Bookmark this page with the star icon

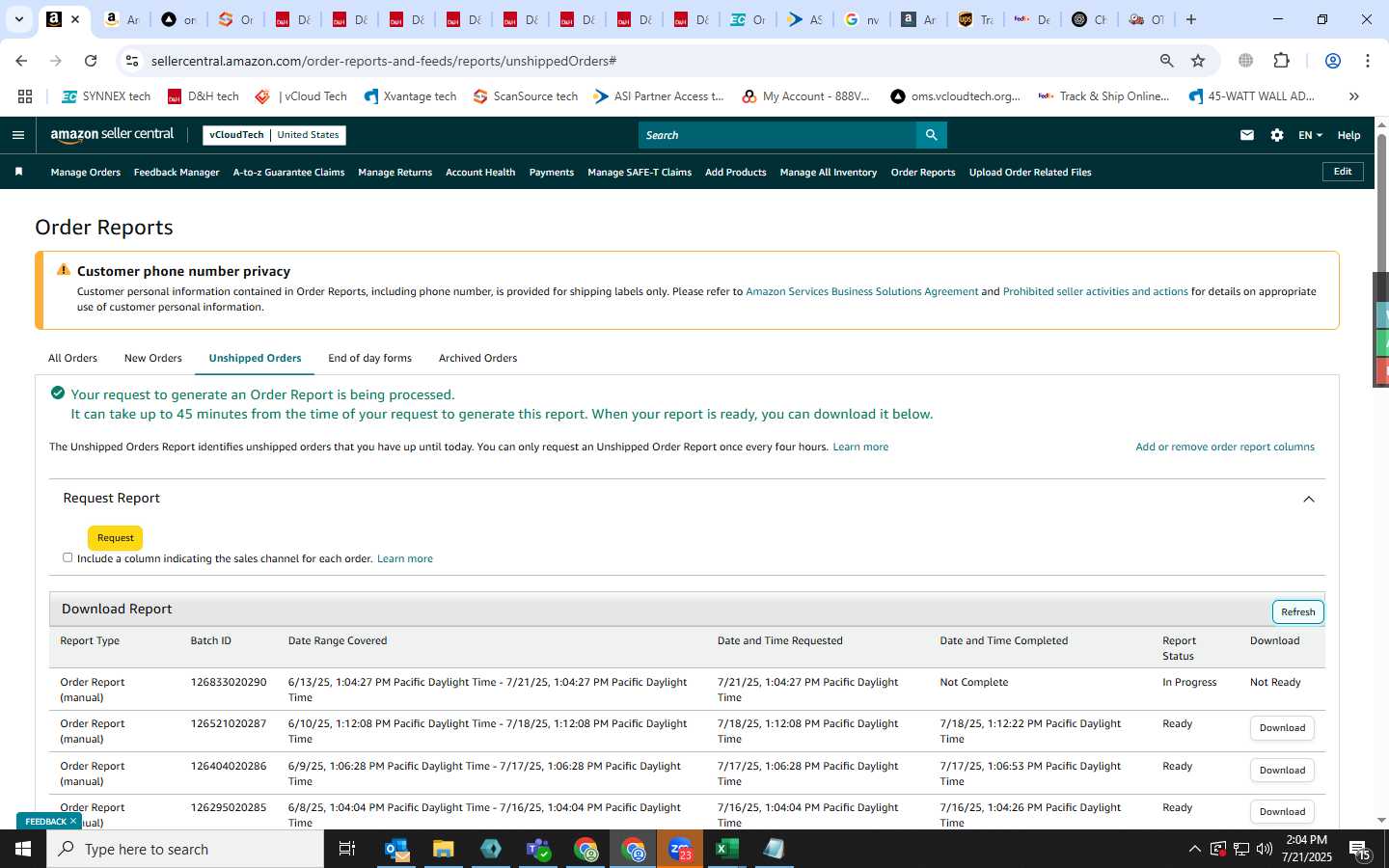click(1198, 61)
